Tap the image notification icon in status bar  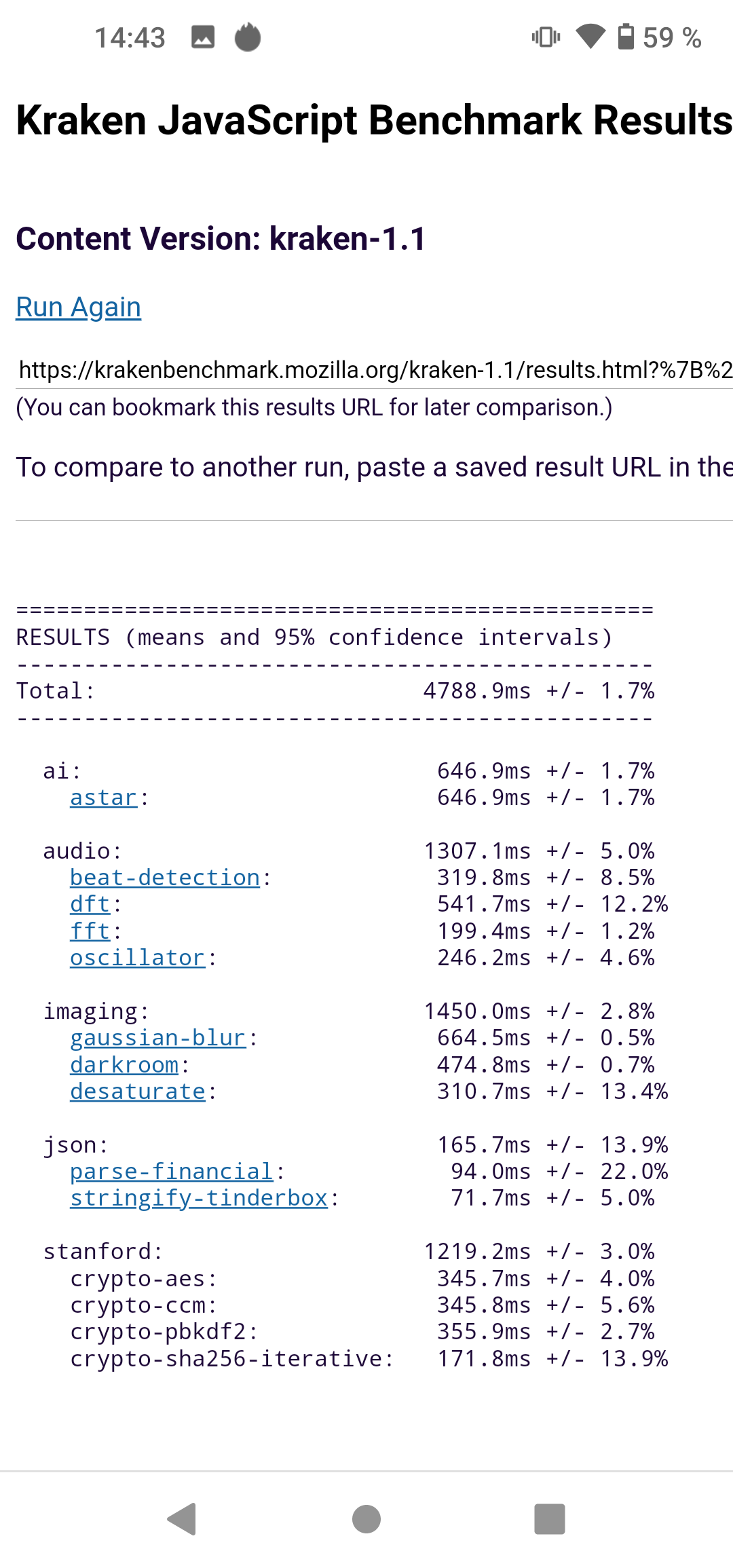pos(203,37)
